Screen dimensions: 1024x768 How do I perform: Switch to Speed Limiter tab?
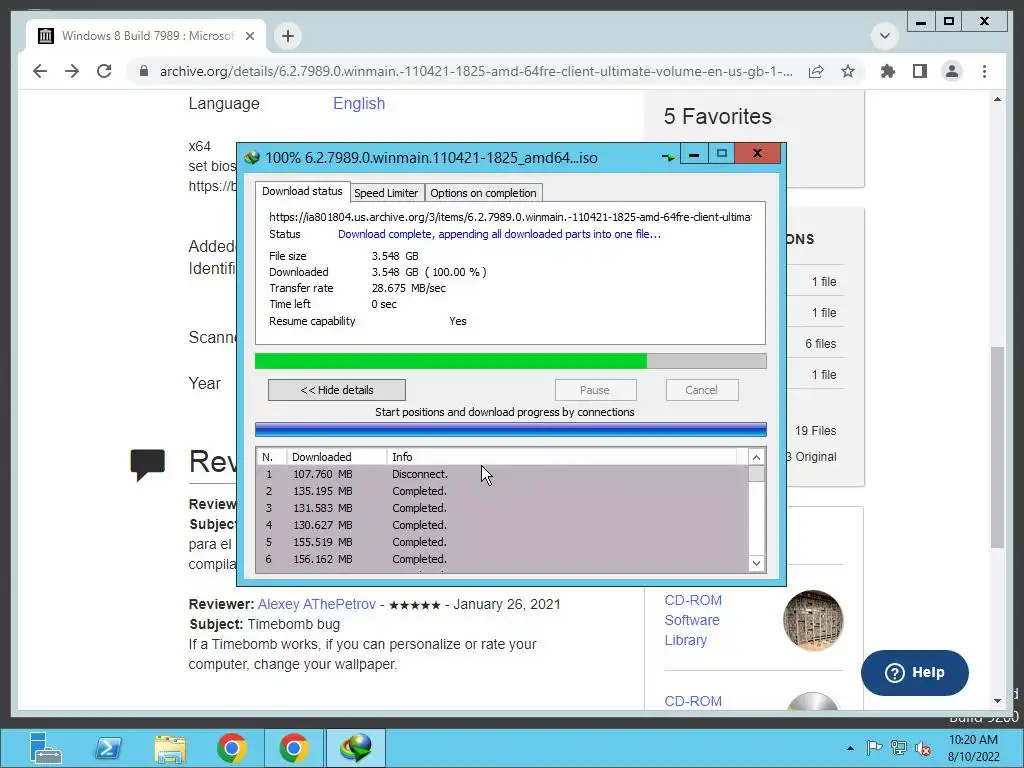[386, 193]
